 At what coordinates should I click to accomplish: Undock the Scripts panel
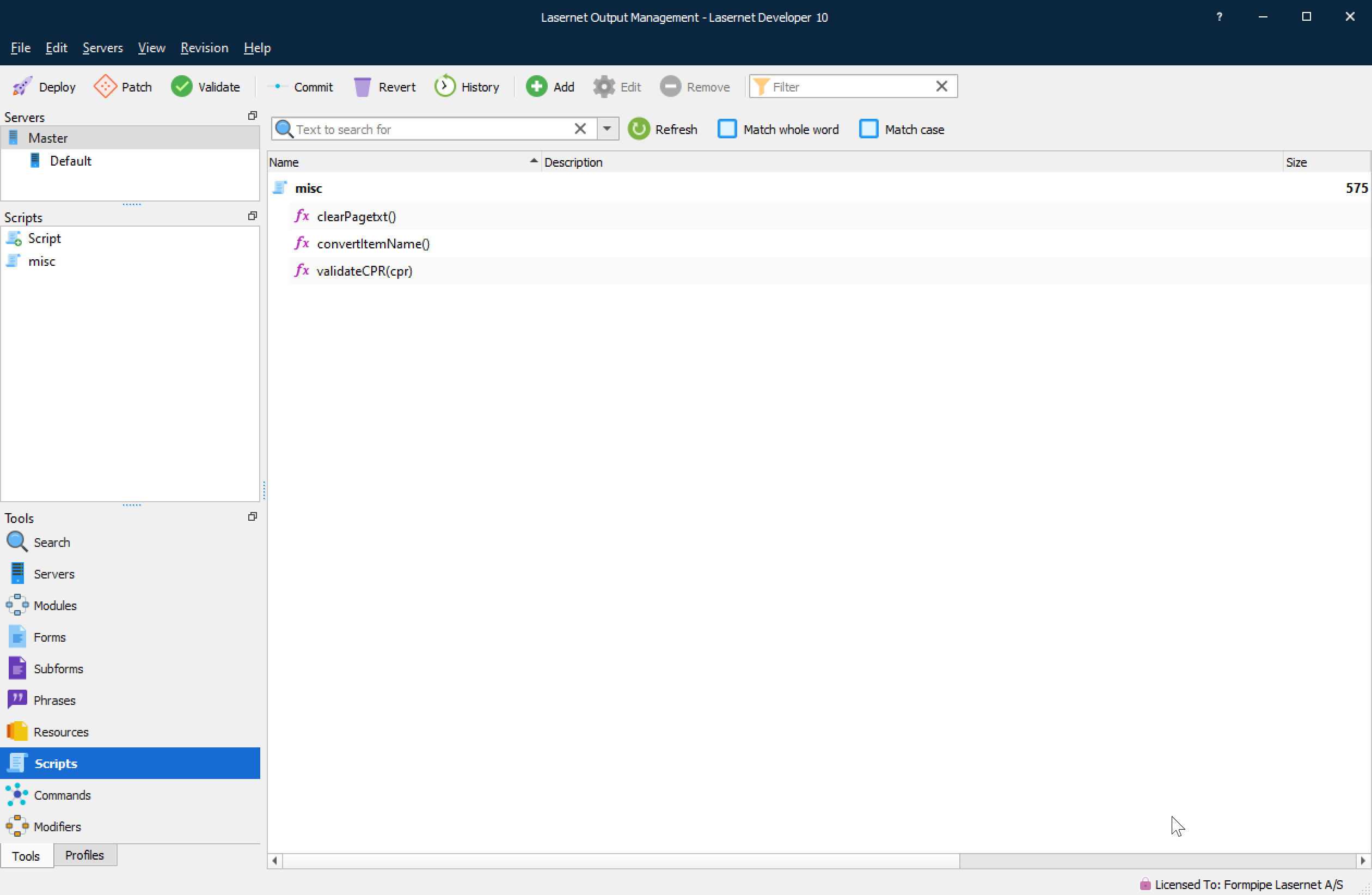tap(252, 216)
